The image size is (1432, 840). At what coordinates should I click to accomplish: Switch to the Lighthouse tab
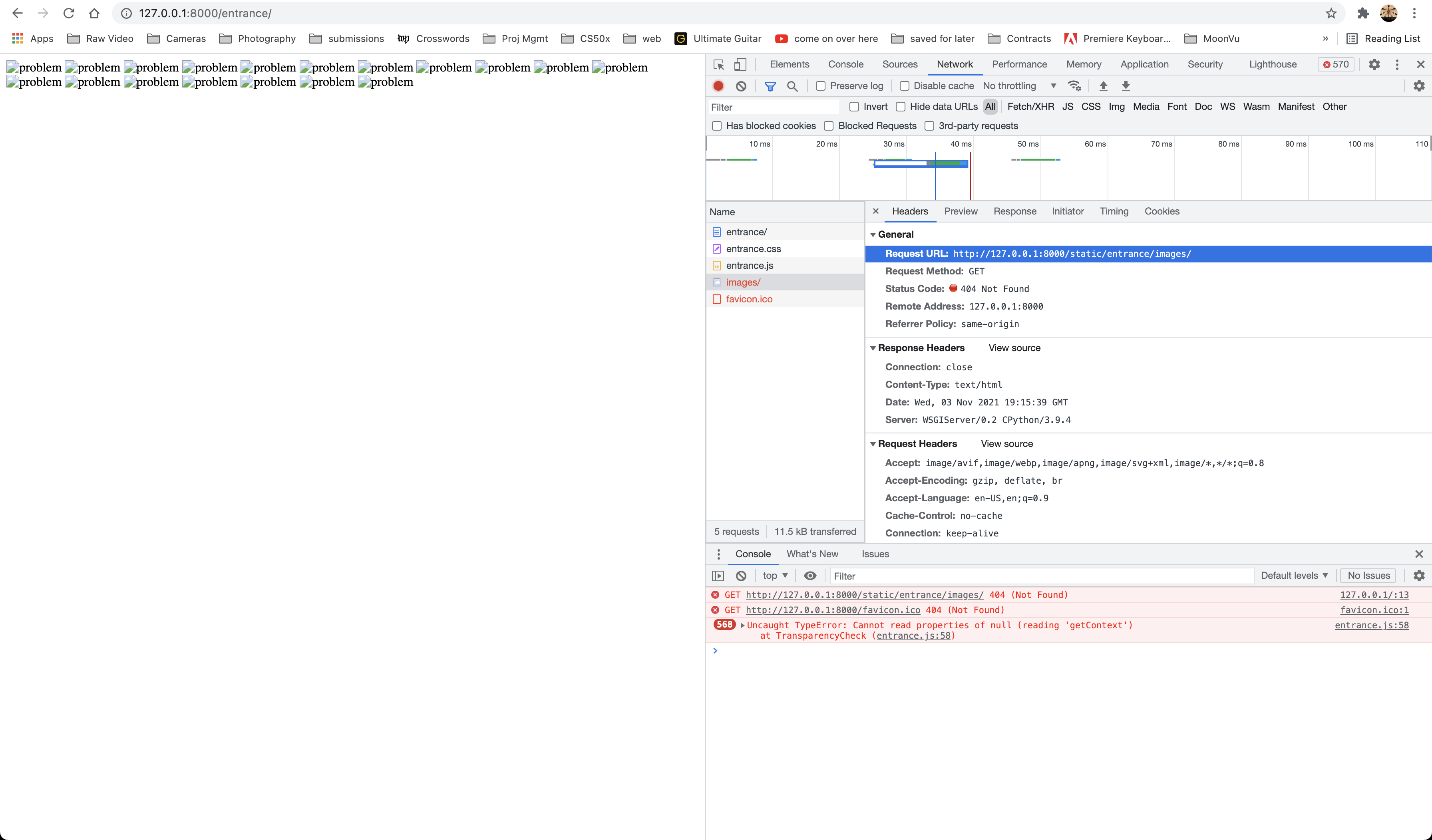click(1273, 64)
